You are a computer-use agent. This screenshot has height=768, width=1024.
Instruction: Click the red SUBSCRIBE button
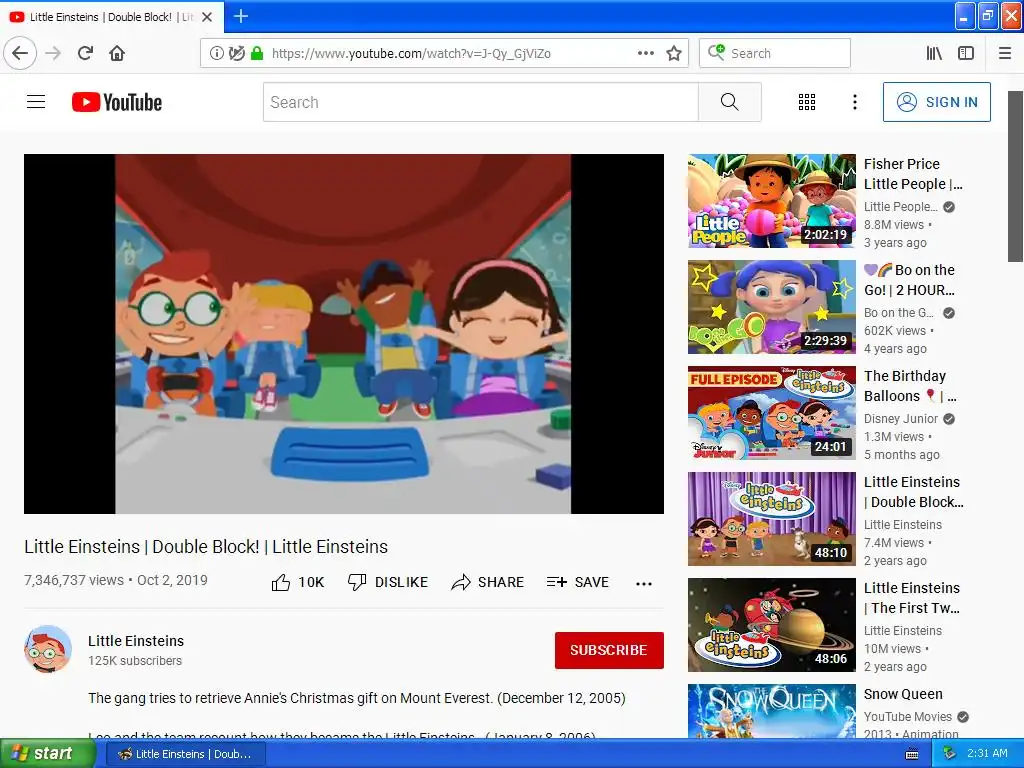coord(609,650)
